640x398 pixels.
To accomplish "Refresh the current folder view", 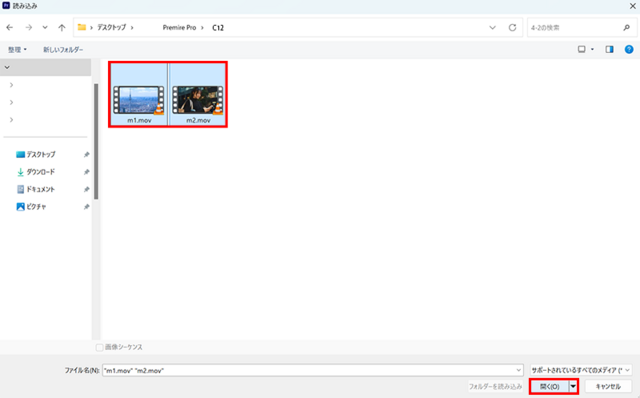I will (x=512, y=27).
